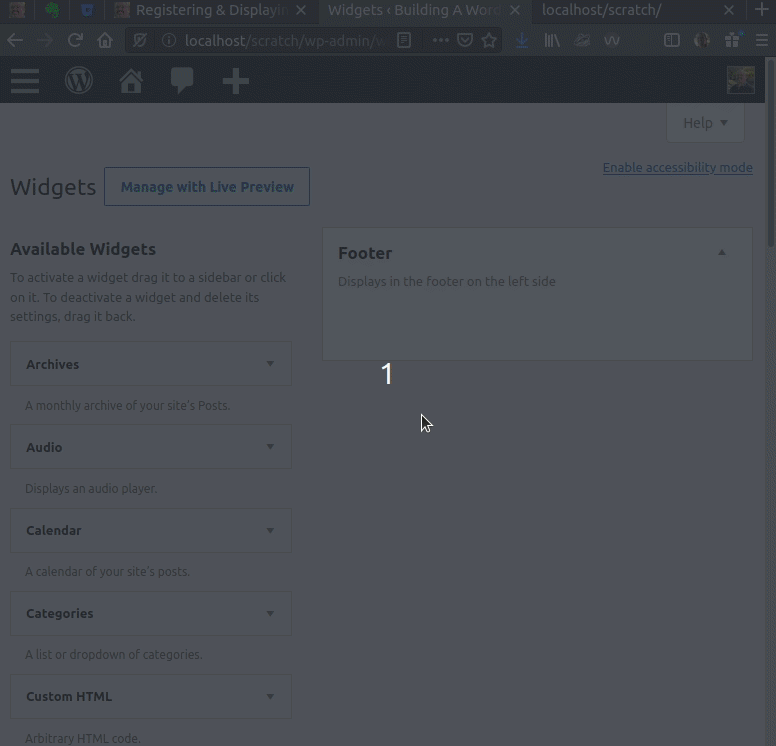Select the Custom HTML widget title
The height and width of the screenshot is (746, 776).
(69, 697)
